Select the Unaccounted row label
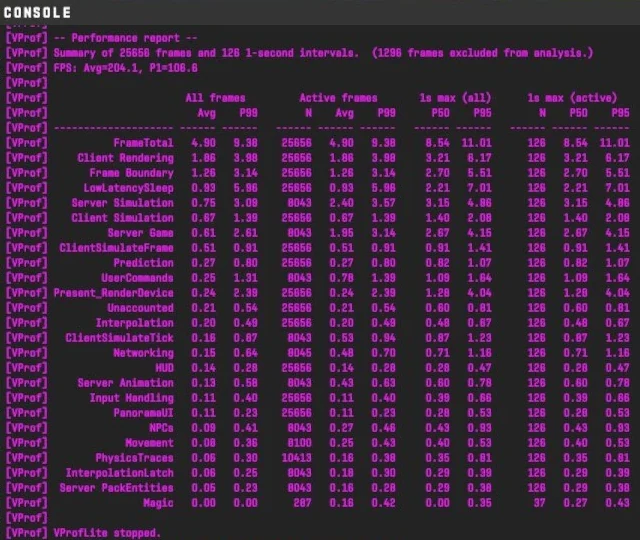Image resolution: width=640 pixels, height=540 pixels. (140, 308)
